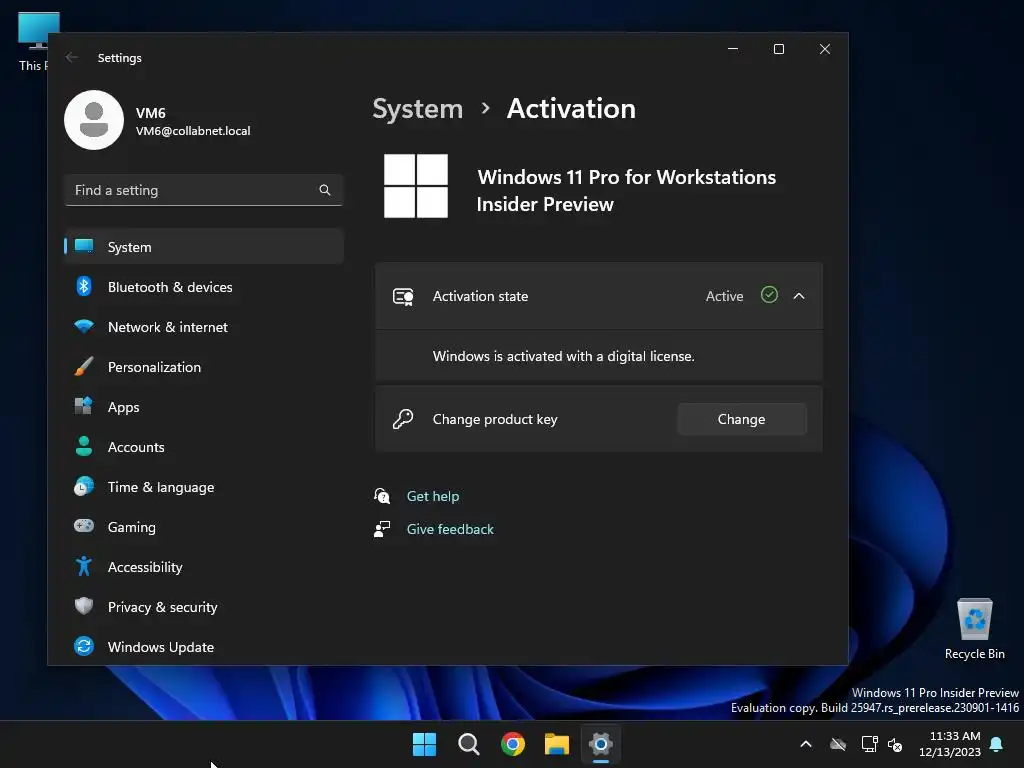Screen dimensions: 1024x768
Task: Select the Recycle Bin desktop icon
Action: click(x=974, y=628)
